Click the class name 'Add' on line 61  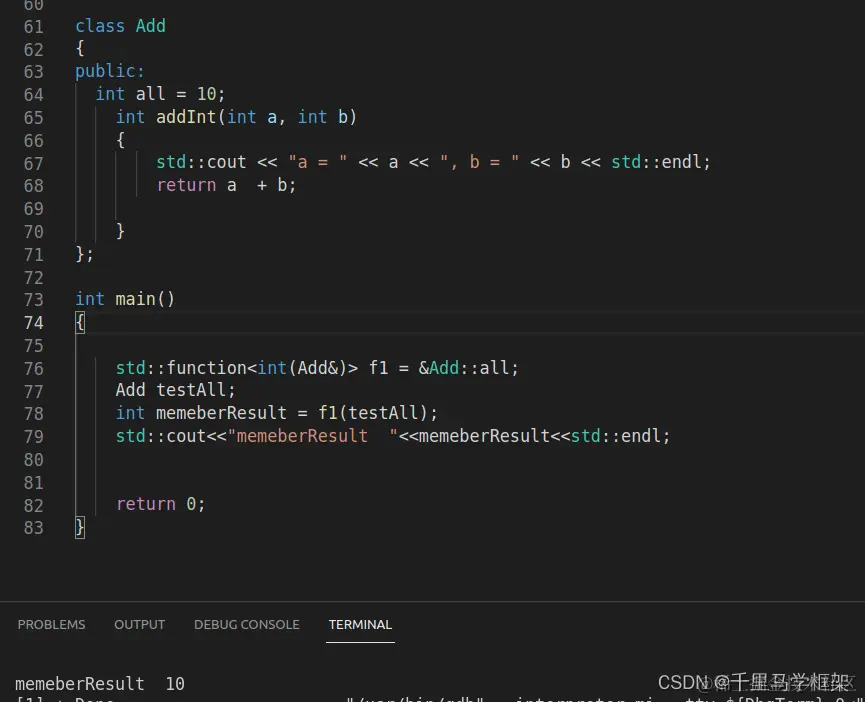click(151, 26)
